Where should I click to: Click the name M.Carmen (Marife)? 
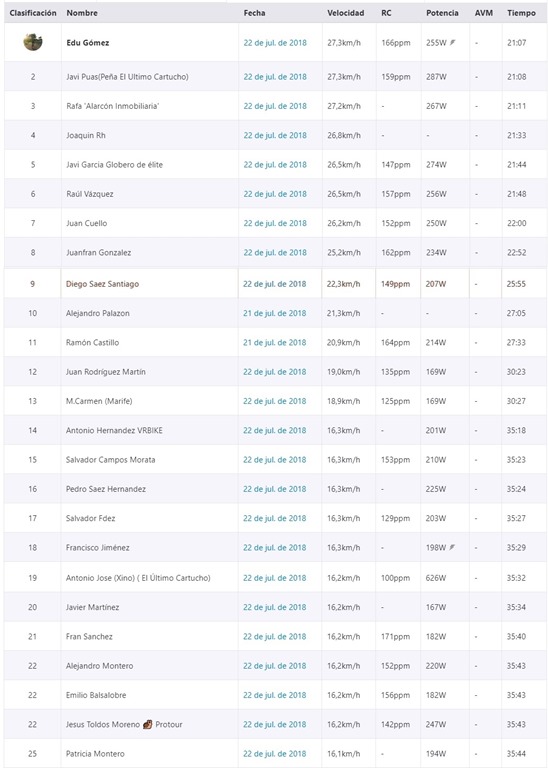click(99, 401)
